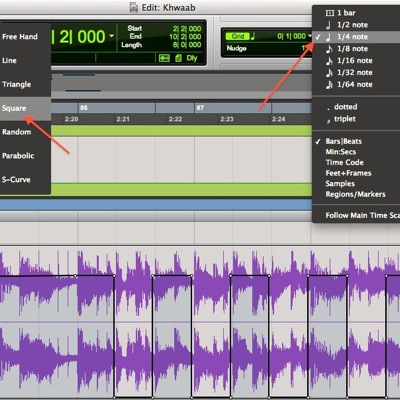Click the session document icon in title bar
Viewport: 400px width, 400px height.
click(x=134, y=7)
